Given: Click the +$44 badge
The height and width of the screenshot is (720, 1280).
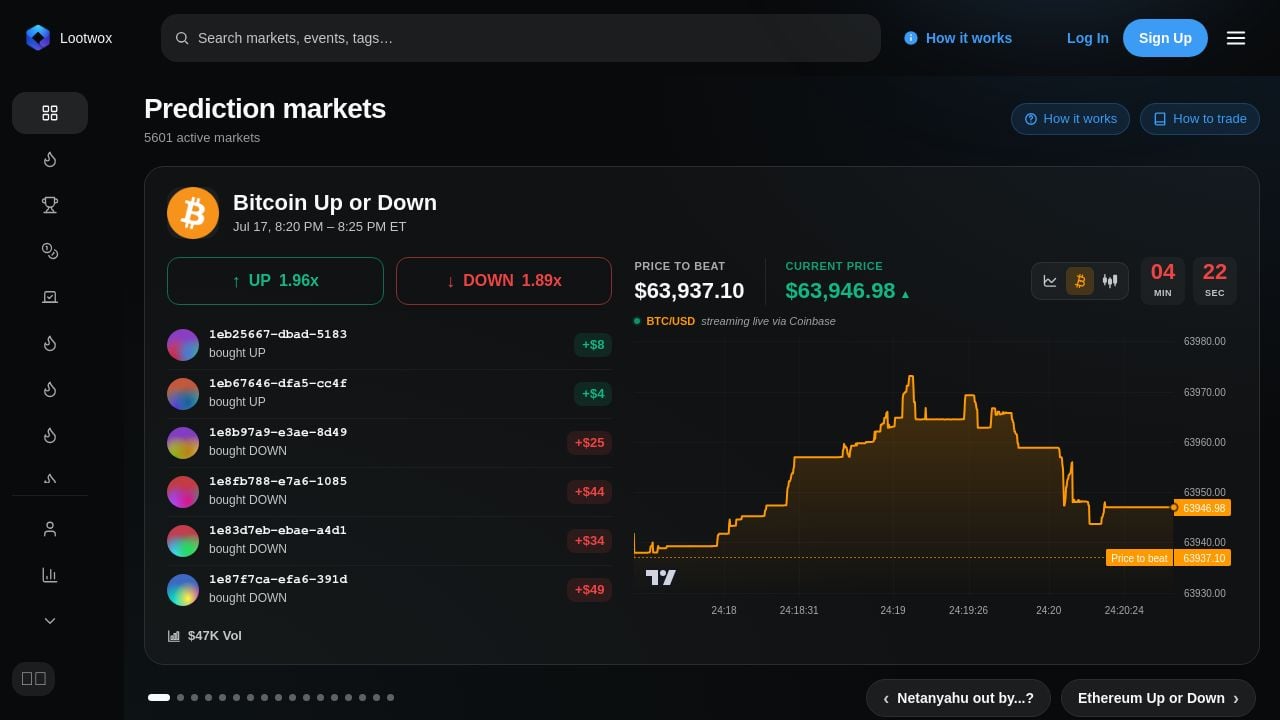Looking at the screenshot, I should [x=589, y=492].
